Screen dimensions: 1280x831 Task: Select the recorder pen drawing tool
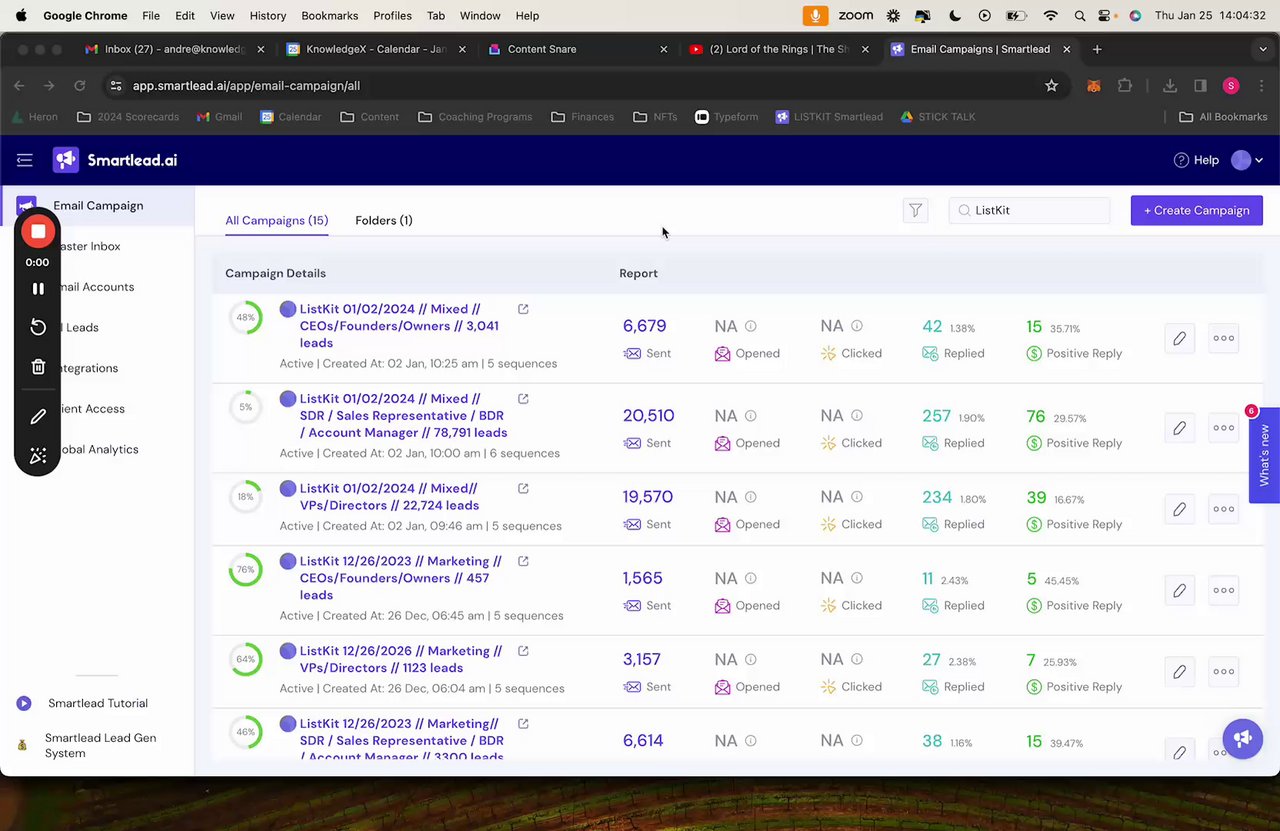pyautogui.click(x=38, y=416)
